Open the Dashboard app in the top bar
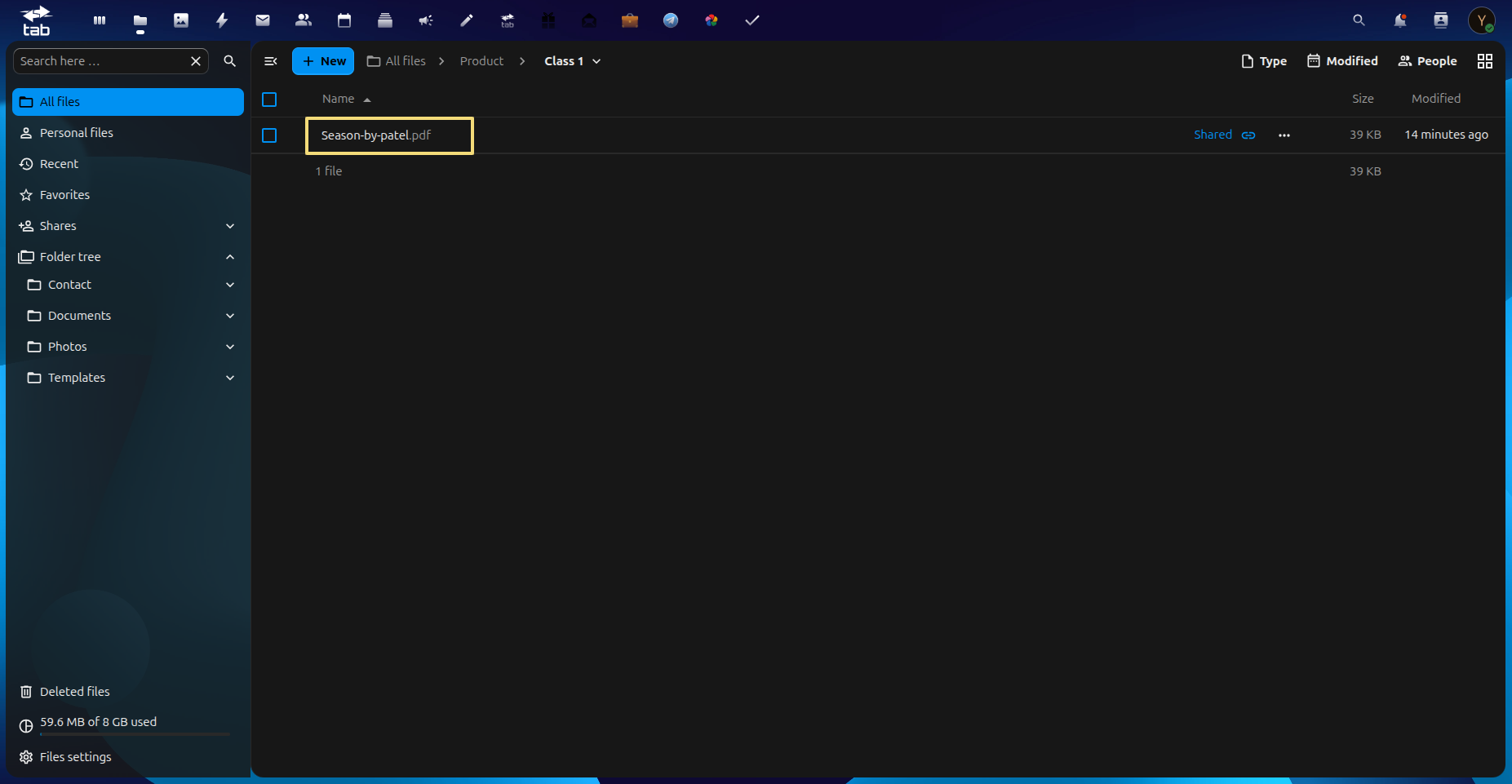The height and width of the screenshot is (784, 1512). point(100,20)
